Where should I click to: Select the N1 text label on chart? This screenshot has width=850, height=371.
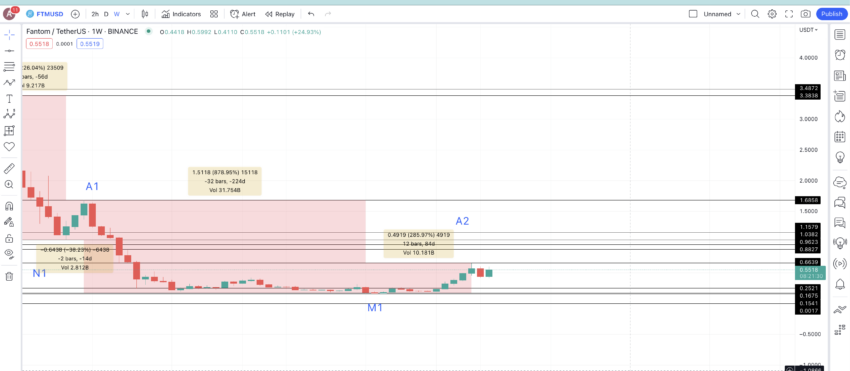coord(39,273)
